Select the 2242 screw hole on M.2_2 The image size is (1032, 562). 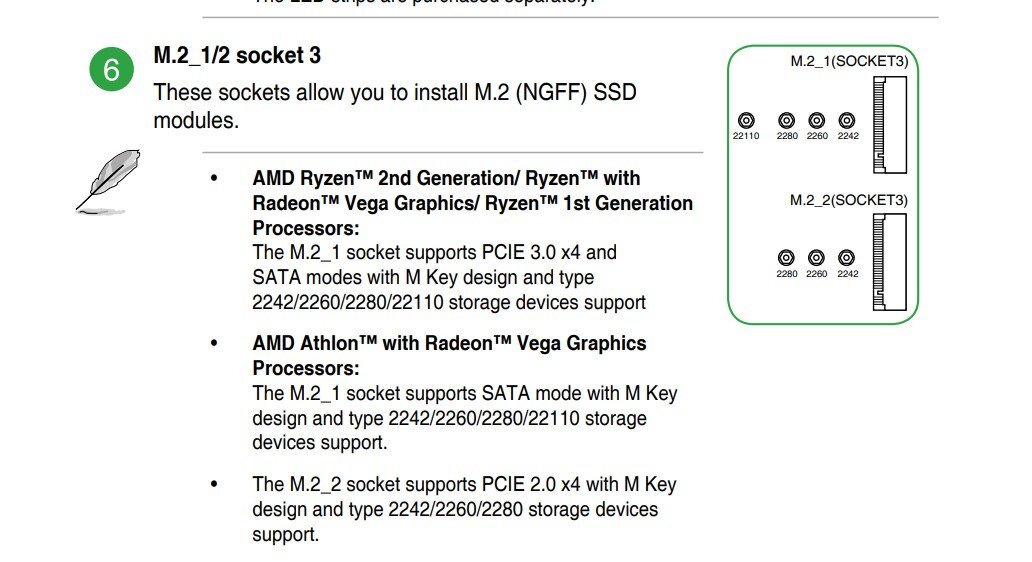click(x=846, y=257)
